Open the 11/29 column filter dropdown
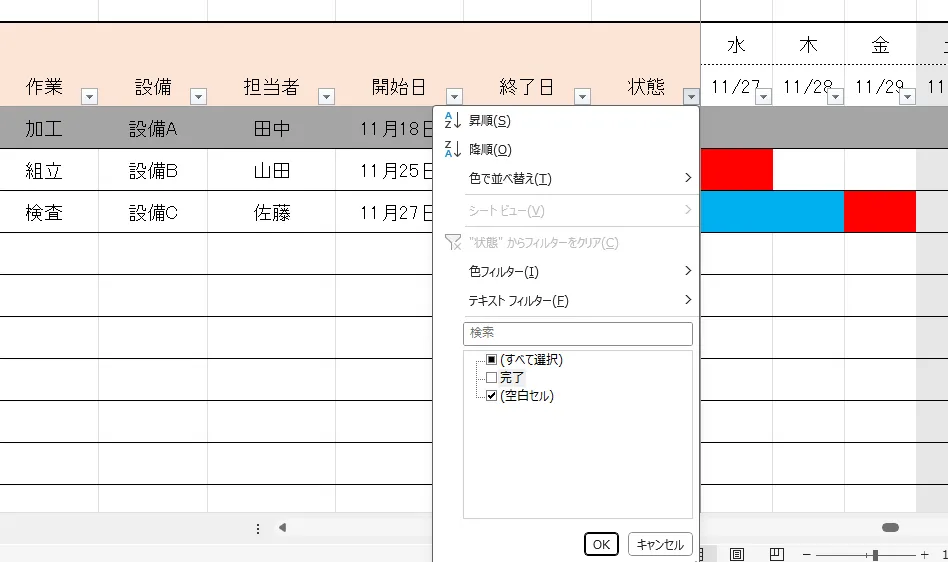948x562 pixels. coord(907,97)
